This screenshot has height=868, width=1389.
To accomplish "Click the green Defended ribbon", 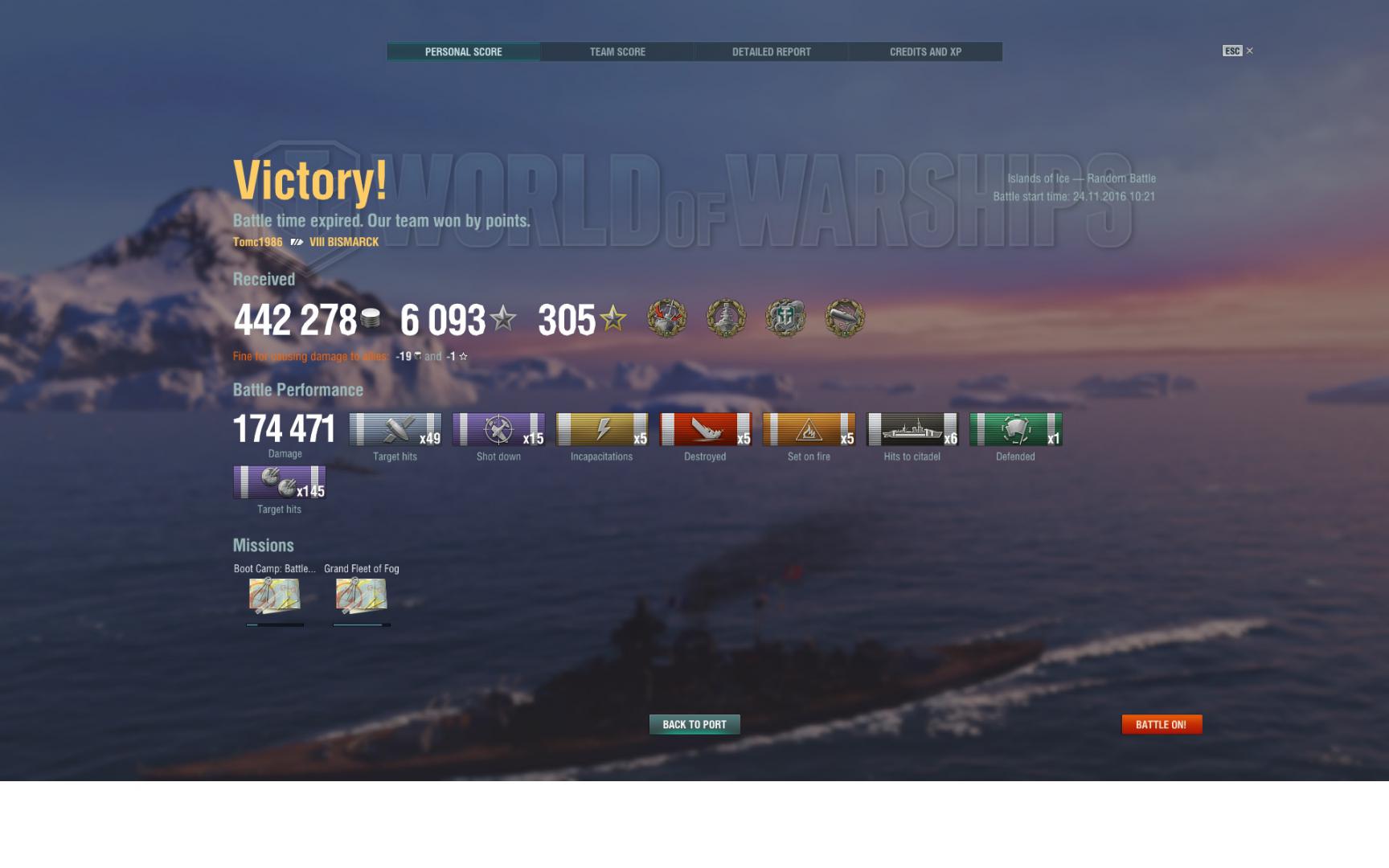I will click(x=1016, y=429).
